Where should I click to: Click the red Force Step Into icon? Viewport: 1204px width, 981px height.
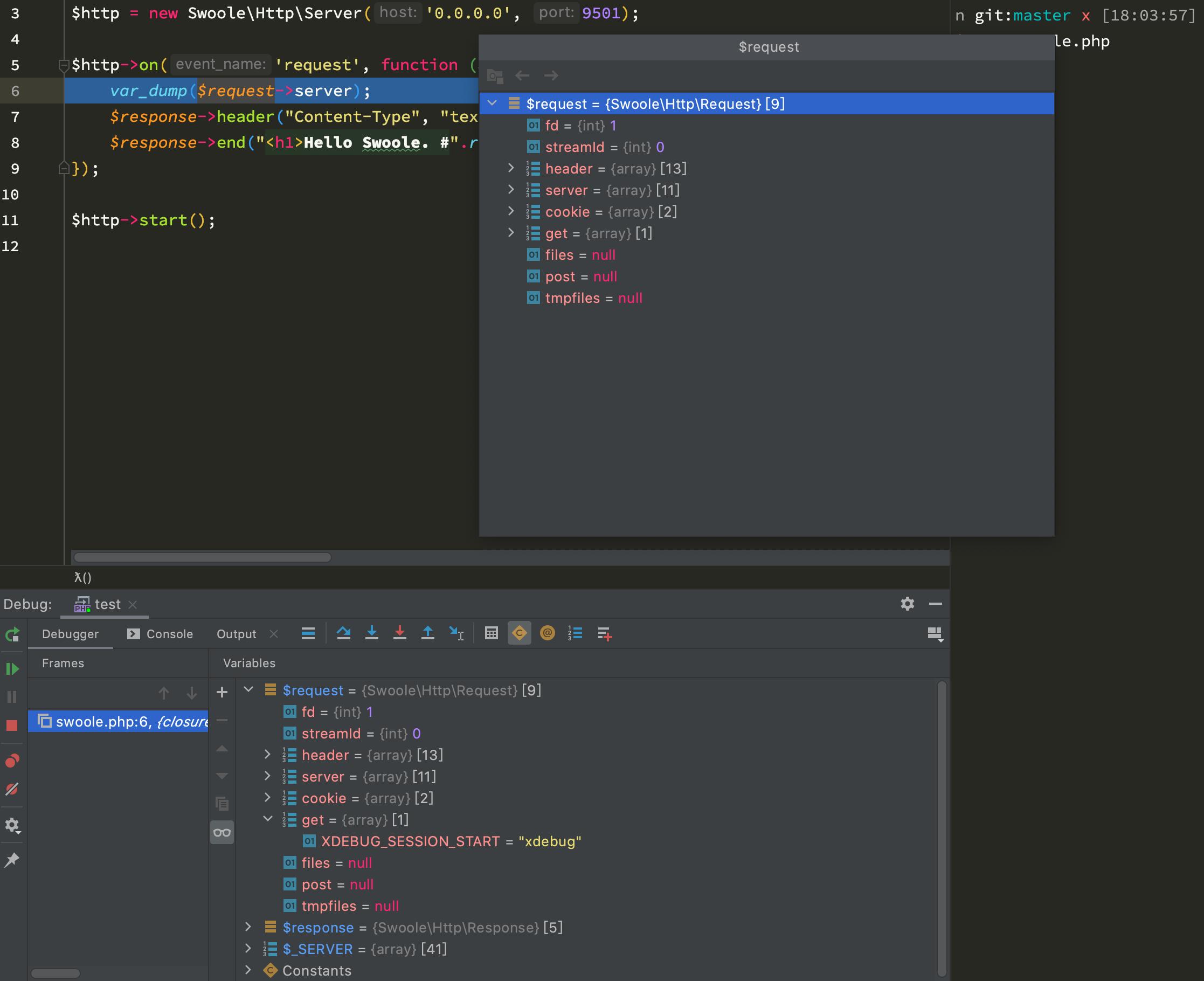pos(399,633)
